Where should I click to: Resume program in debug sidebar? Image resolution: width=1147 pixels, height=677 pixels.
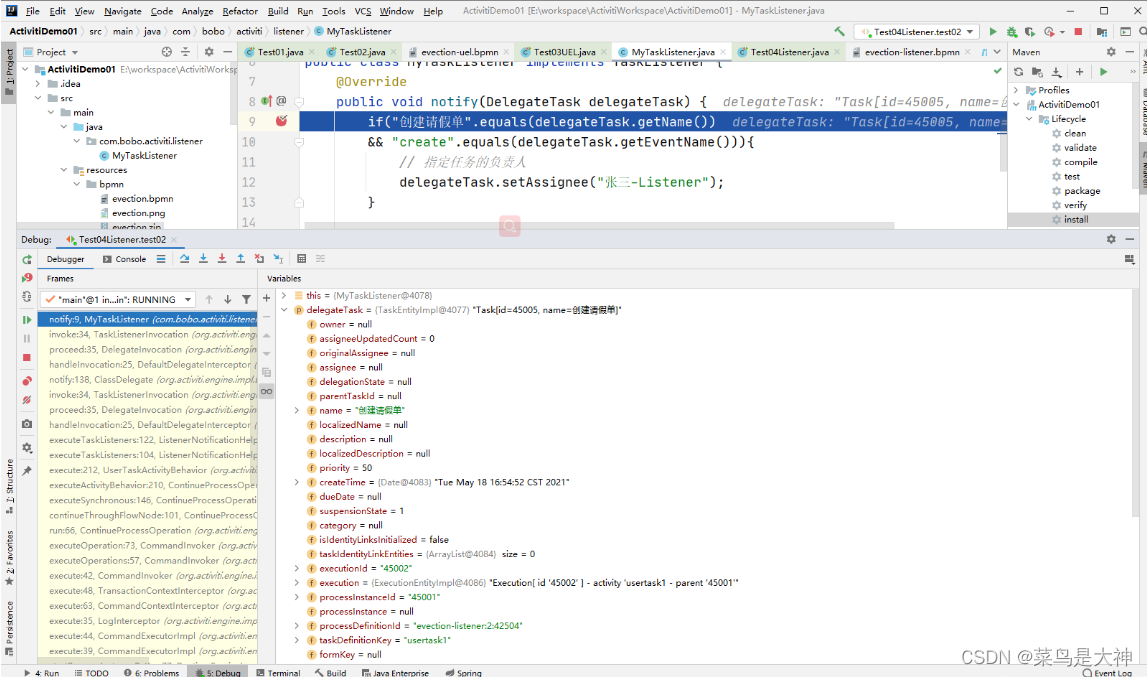27,320
